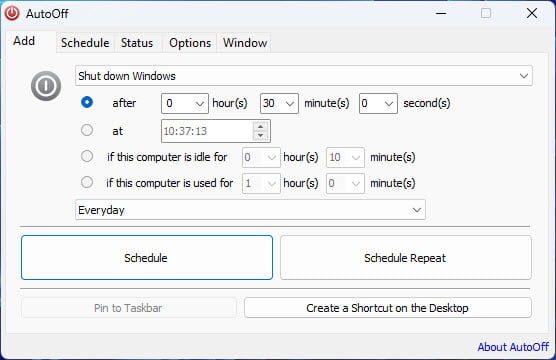The width and height of the screenshot is (556, 360).
Task: Click Create a Shortcut on the Desktop
Action: (x=388, y=308)
